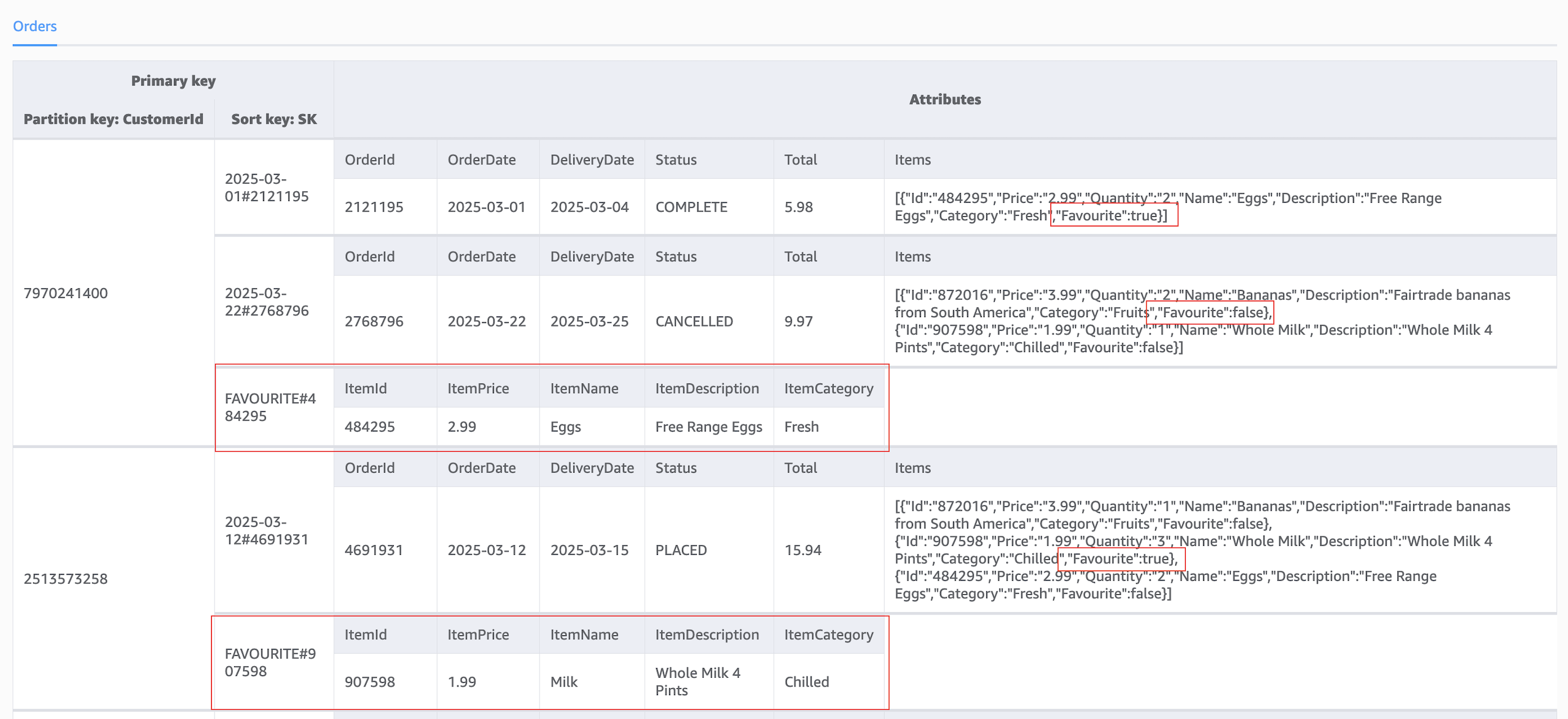Select OrderDate 2025-03-12 cell

pyautogui.click(x=487, y=550)
